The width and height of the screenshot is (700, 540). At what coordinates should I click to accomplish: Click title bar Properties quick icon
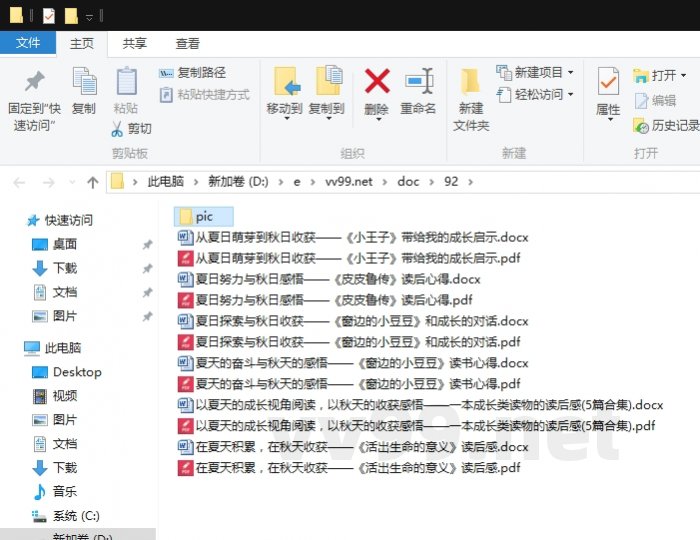click(49, 16)
